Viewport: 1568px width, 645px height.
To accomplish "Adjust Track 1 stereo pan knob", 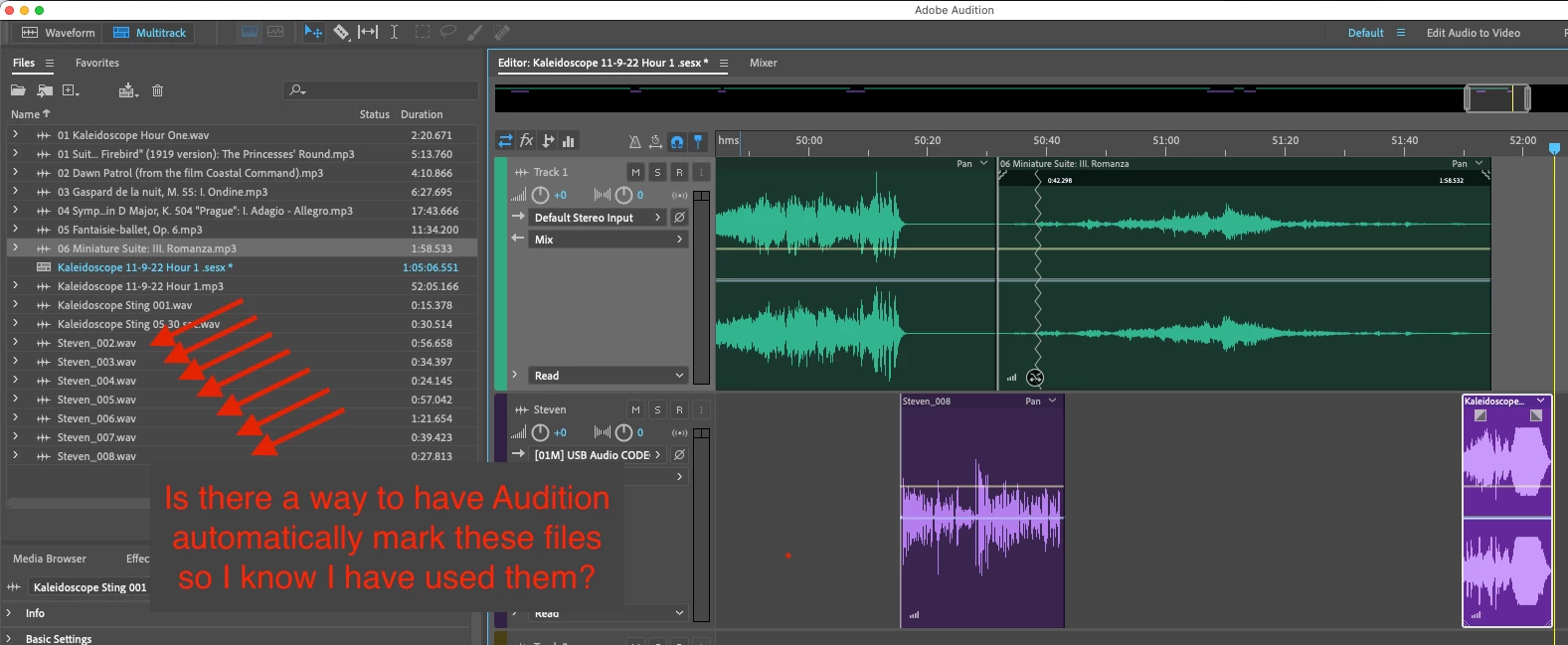I will click(623, 195).
